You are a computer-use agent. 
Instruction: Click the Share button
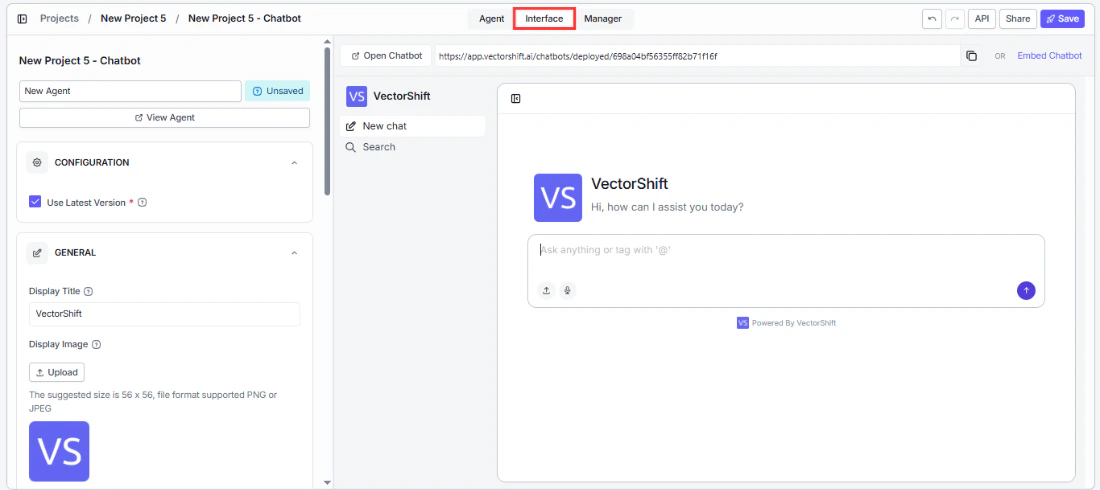click(x=1018, y=19)
